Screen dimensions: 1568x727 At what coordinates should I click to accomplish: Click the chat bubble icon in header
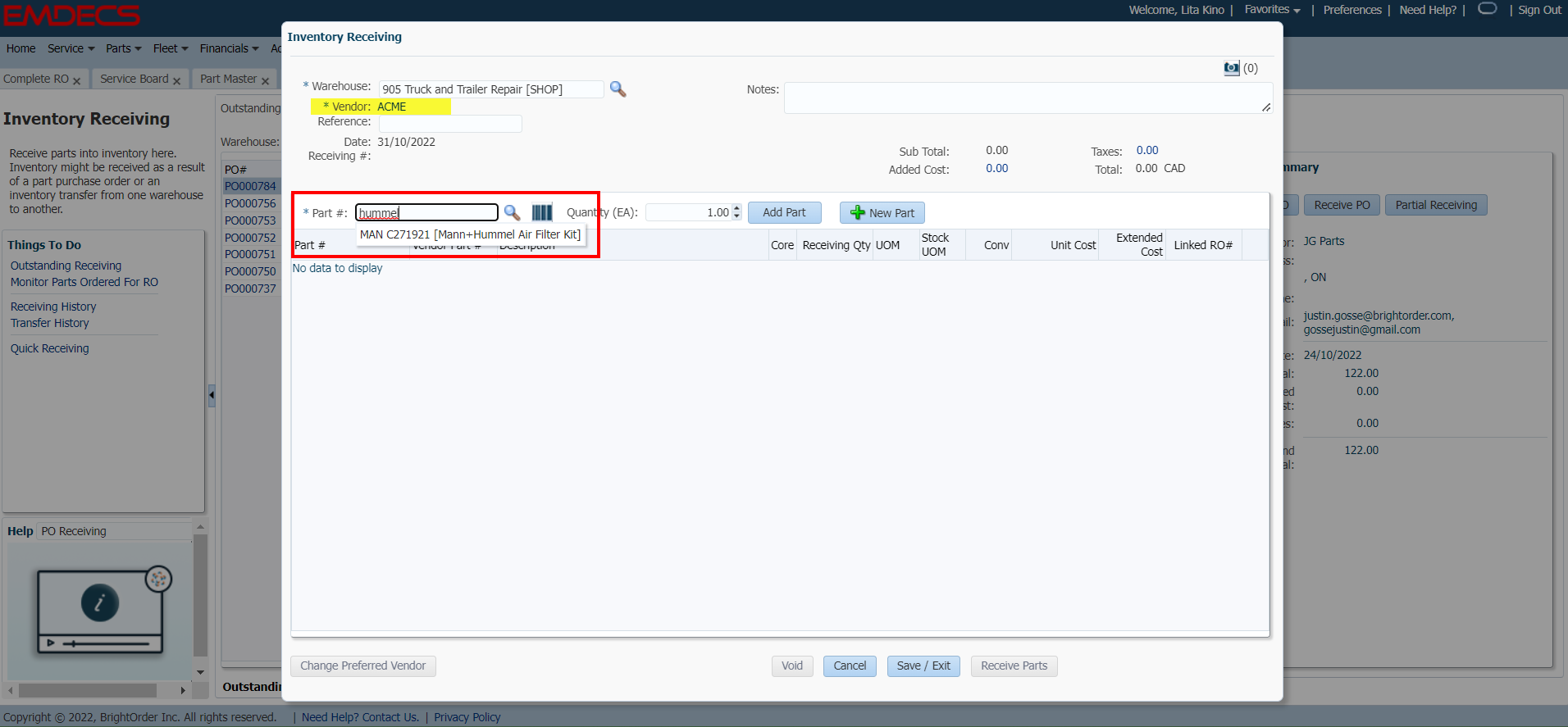(x=1487, y=9)
